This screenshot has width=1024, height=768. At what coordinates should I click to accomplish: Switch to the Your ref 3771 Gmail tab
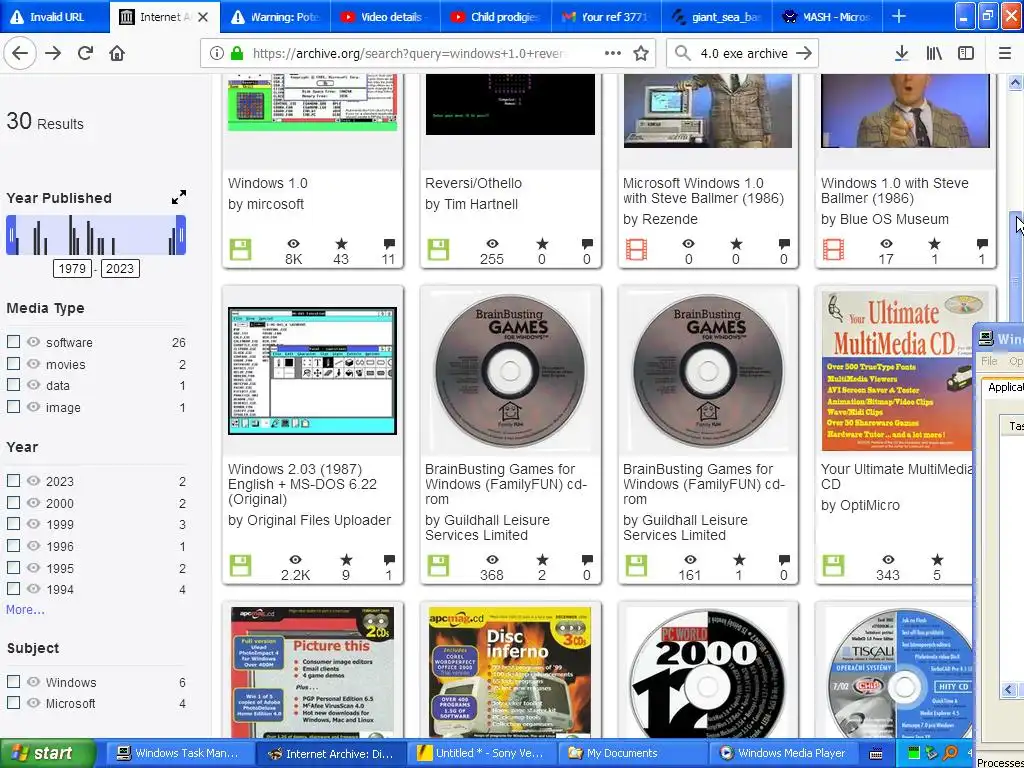(607, 17)
